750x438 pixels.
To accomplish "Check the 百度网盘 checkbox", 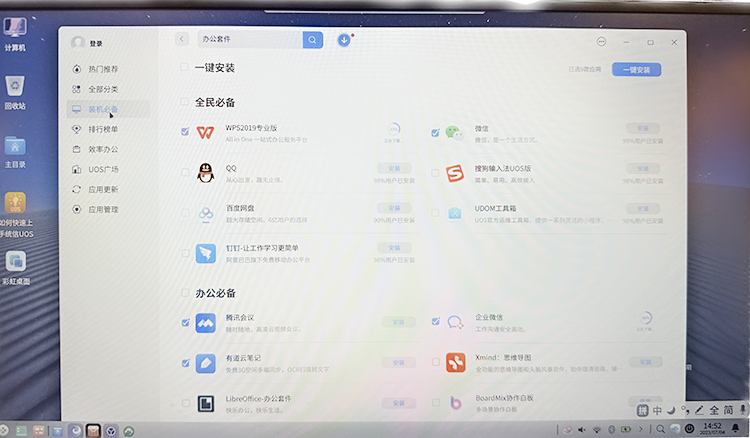I will coord(185,212).
